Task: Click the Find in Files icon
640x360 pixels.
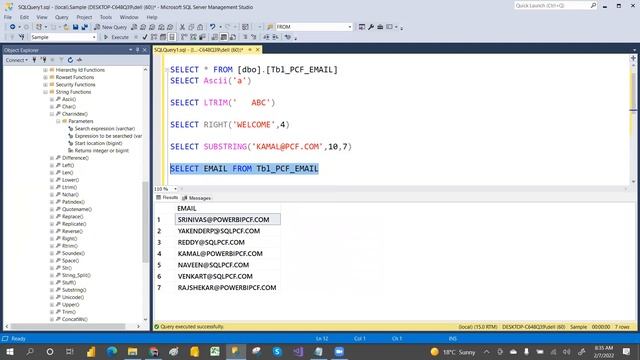Action: [270, 27]
